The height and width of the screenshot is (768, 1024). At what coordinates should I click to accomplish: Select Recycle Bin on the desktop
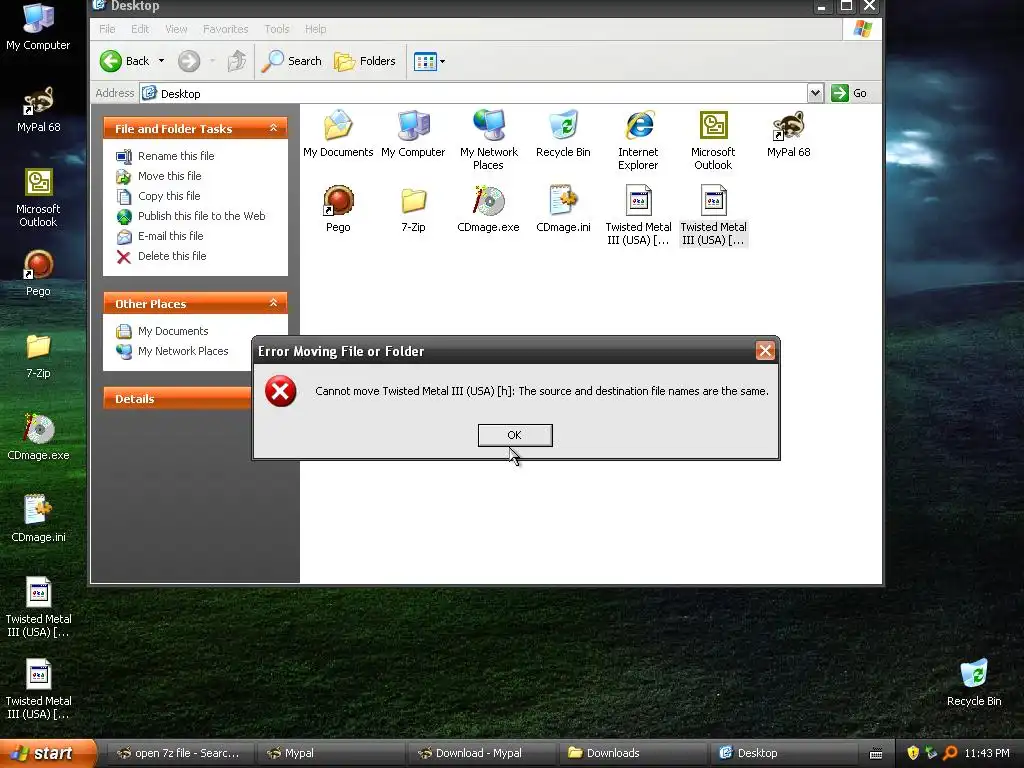coord(974,682)
